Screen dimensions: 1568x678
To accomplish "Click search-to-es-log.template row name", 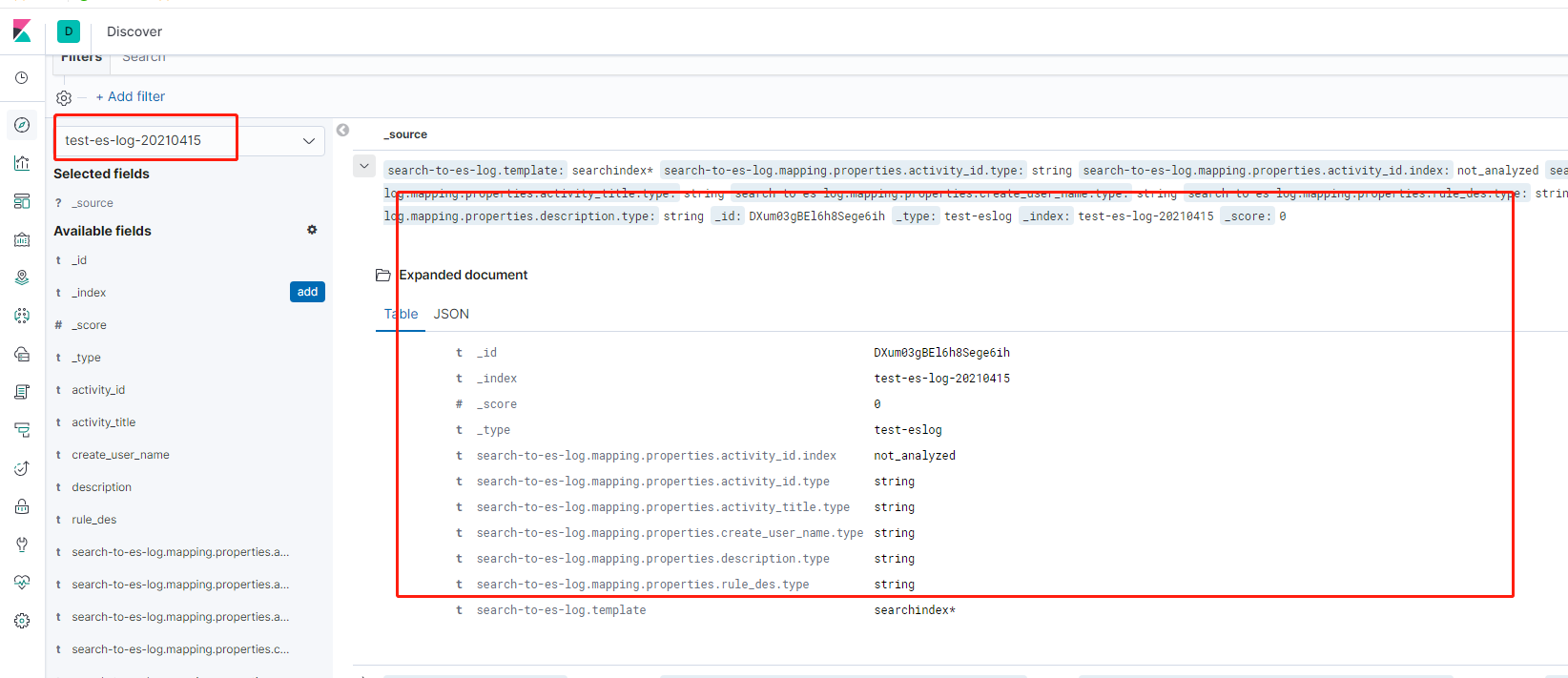I will click(561, 610).
